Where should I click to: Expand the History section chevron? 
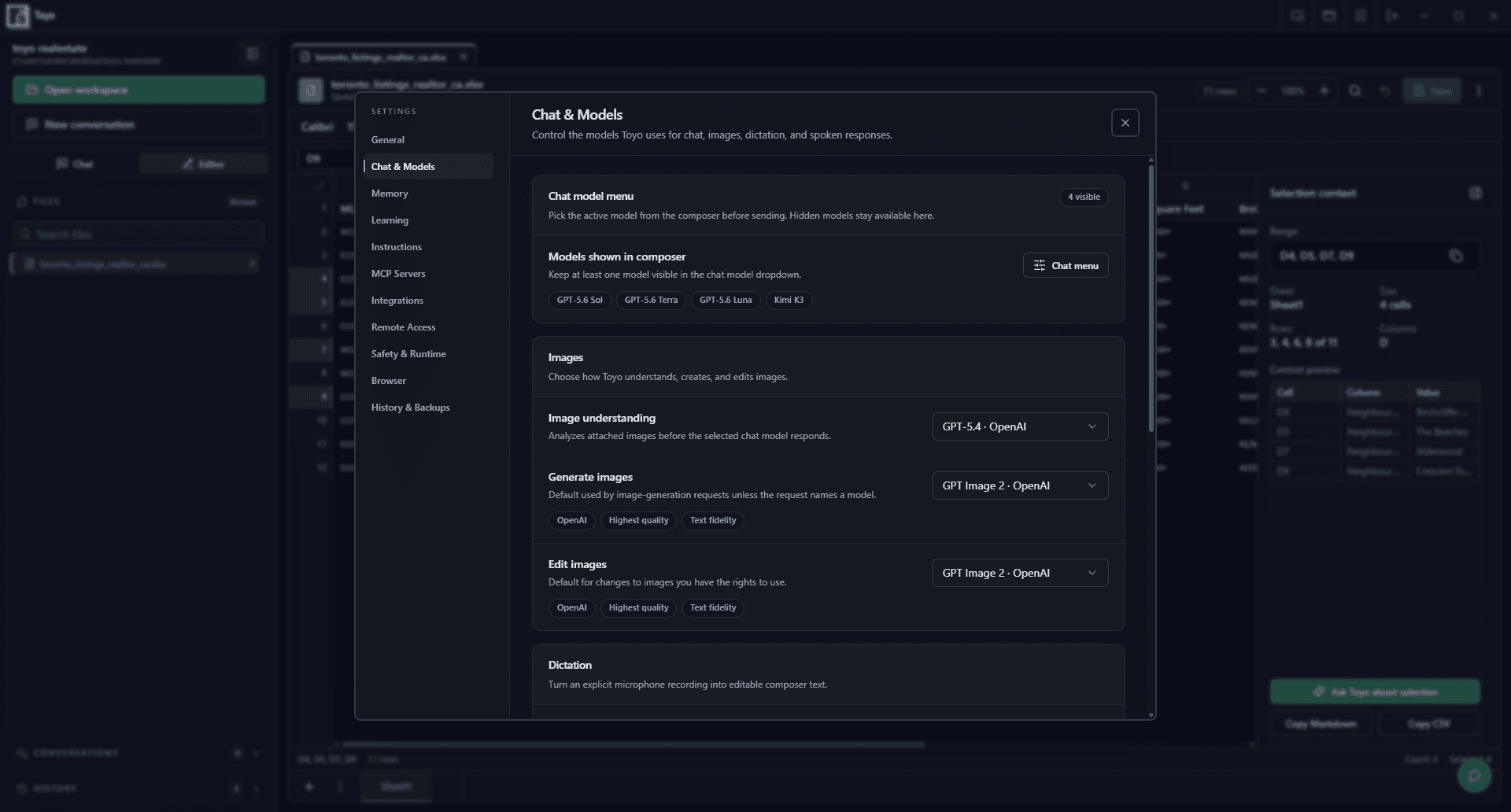[256, 788]
